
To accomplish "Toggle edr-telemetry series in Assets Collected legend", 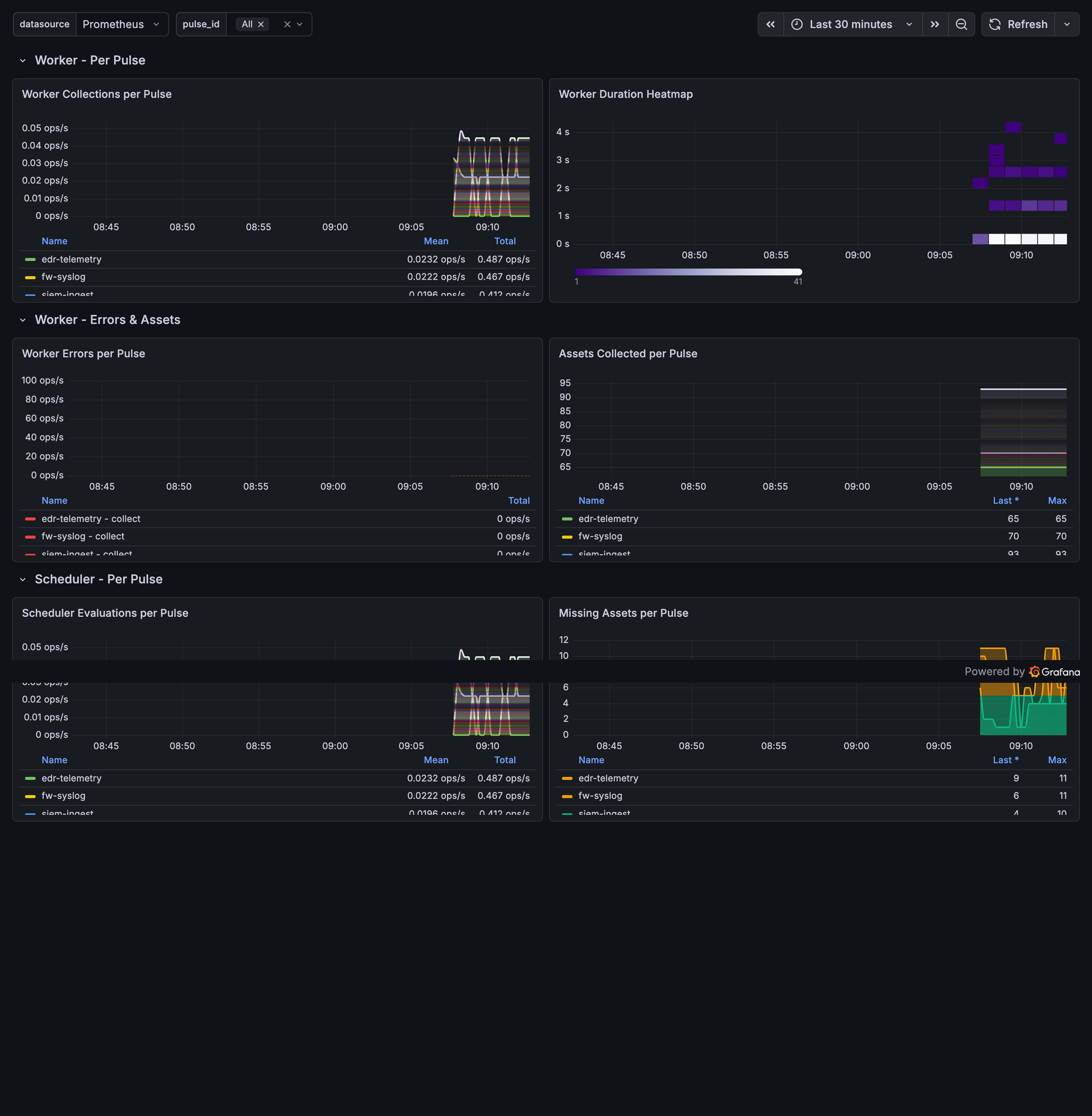I will pyautogui.click(x=608, y=519).
